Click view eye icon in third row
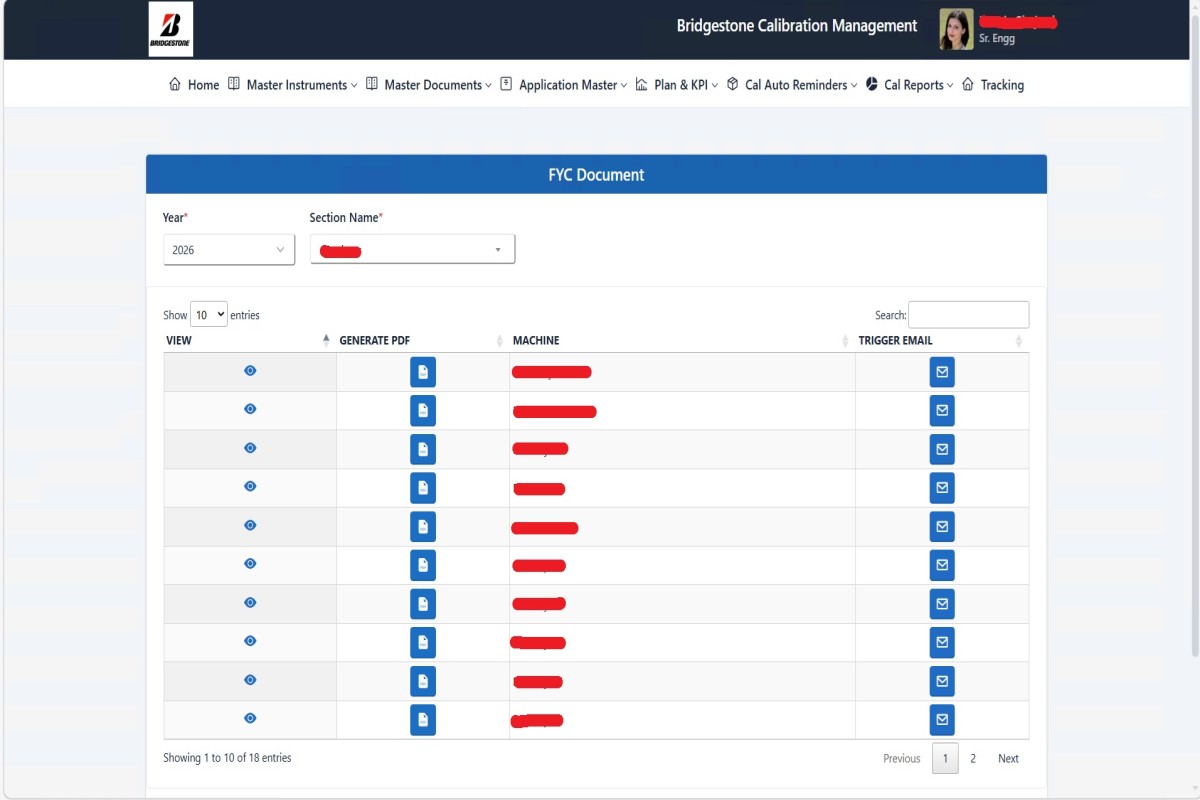 click(250, 448)
